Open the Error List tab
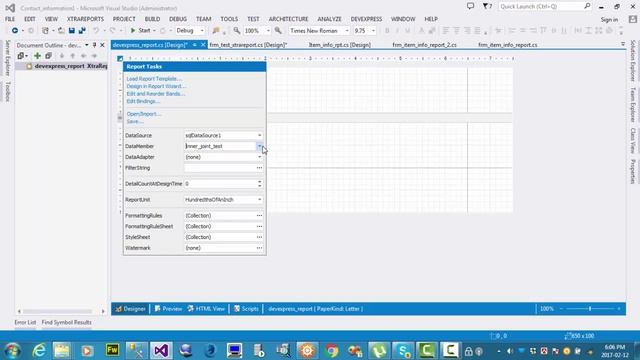The image size is (640, 360). point(25,322)
